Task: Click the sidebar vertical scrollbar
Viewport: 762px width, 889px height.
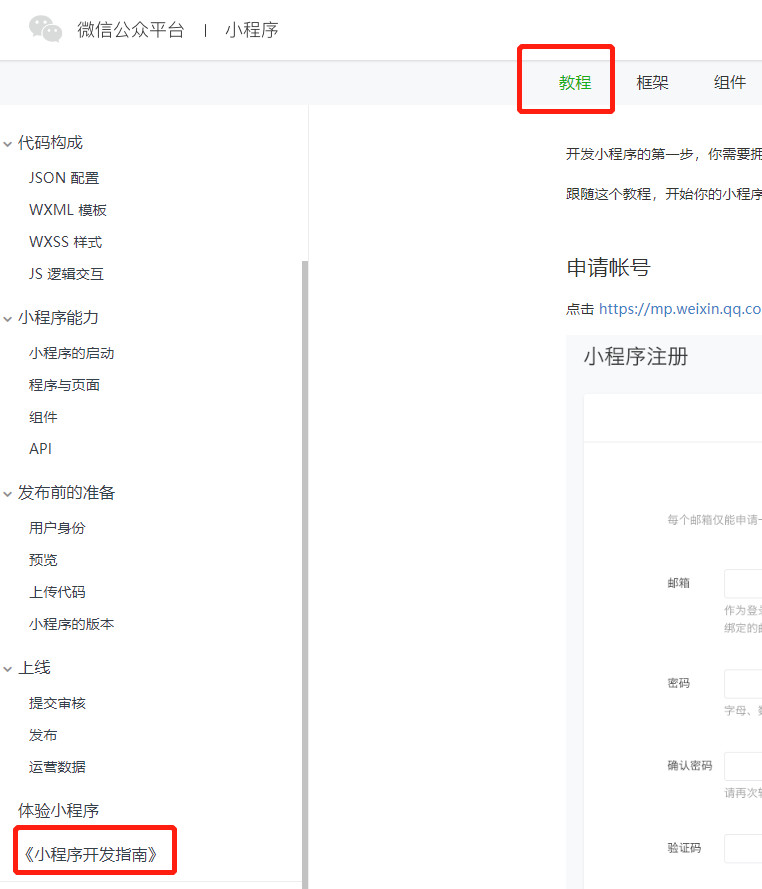Action: pos(305,573)
